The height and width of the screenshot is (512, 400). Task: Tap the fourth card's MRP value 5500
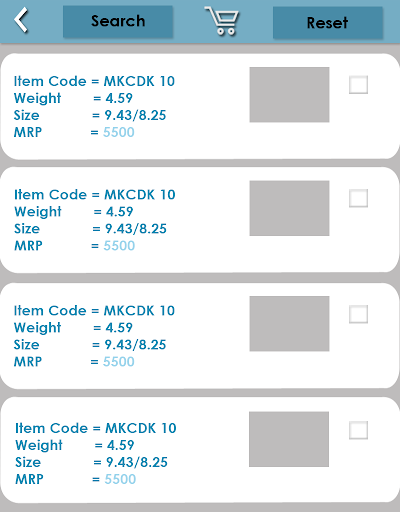tap(120, 479)
